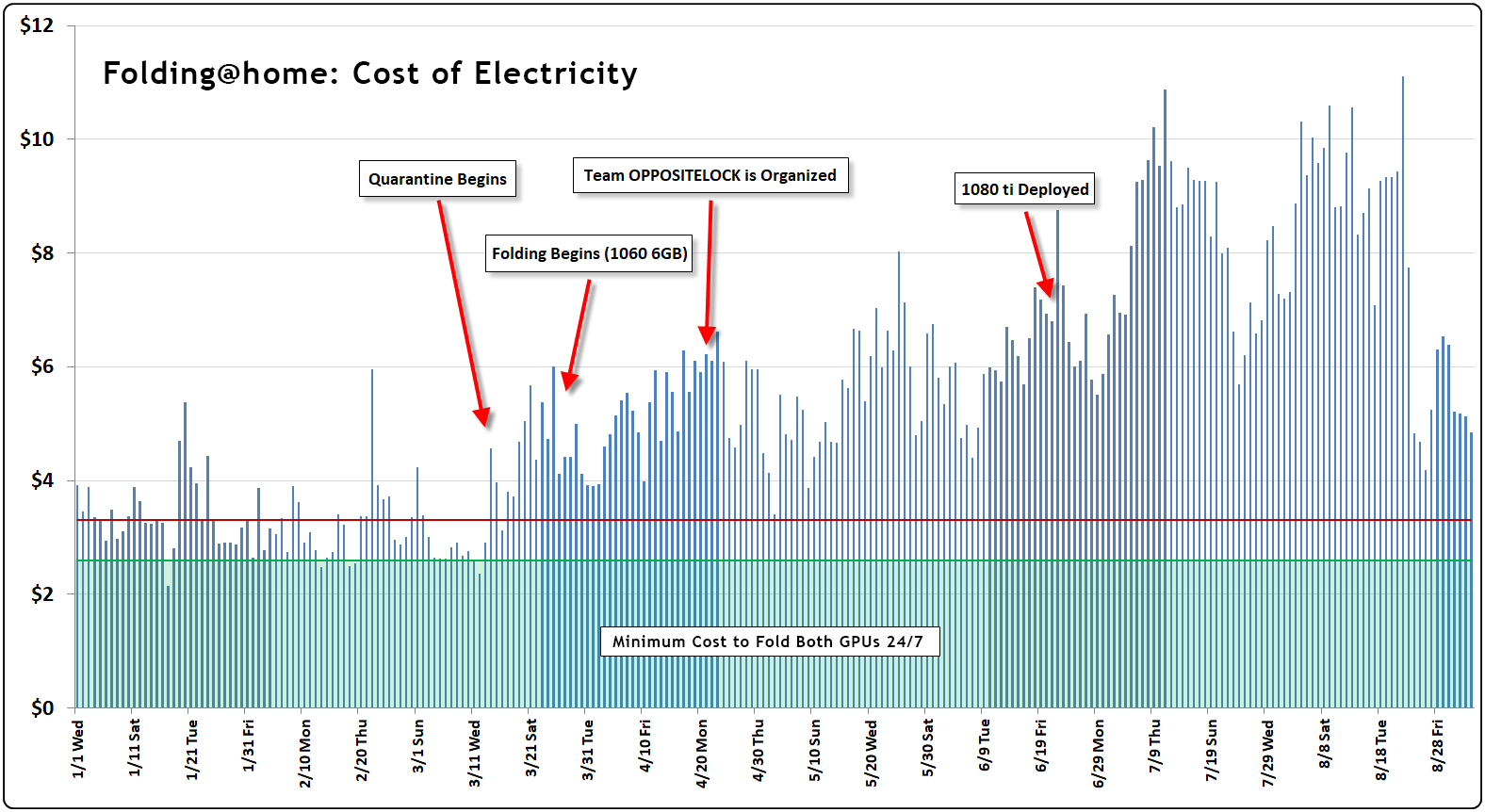Select the "Team OPPOSITELOCK is Organized" label

[710, 175]
